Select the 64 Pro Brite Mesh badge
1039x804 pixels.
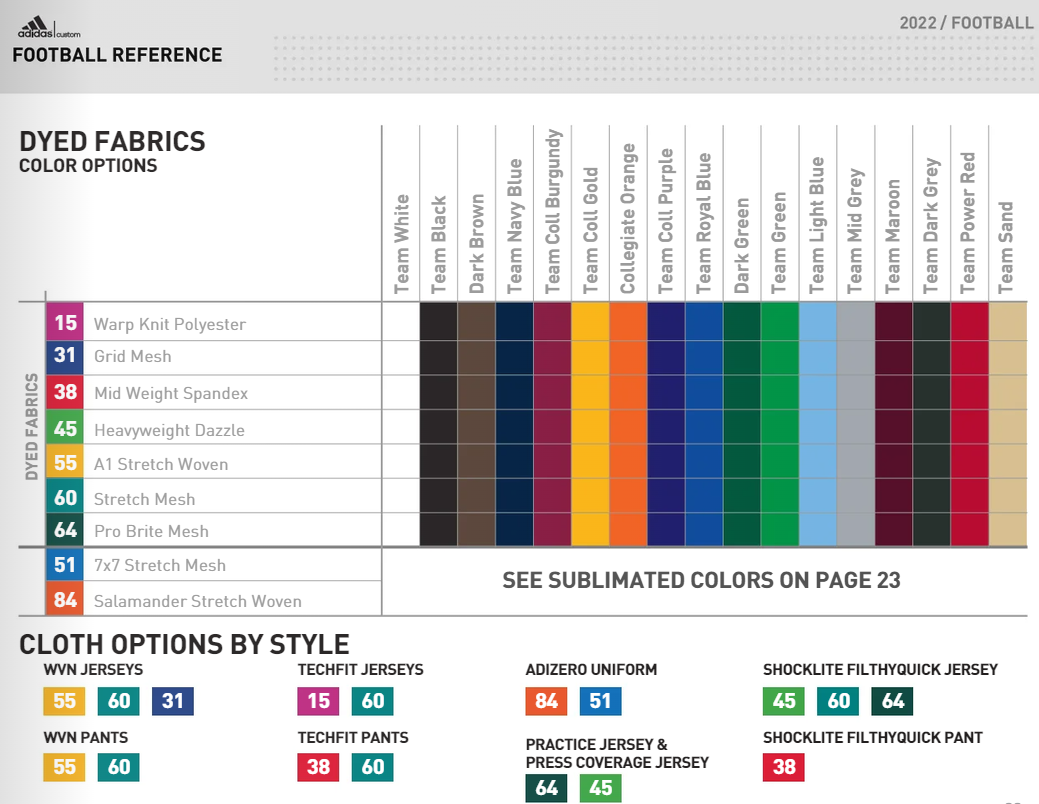tap(64, 530)
